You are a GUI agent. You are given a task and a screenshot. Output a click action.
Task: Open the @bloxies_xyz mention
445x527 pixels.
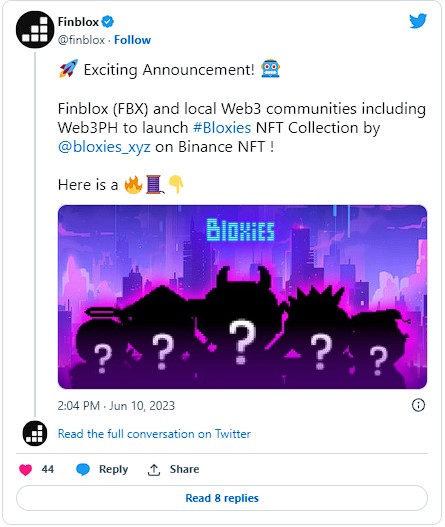tap(104, 147)
